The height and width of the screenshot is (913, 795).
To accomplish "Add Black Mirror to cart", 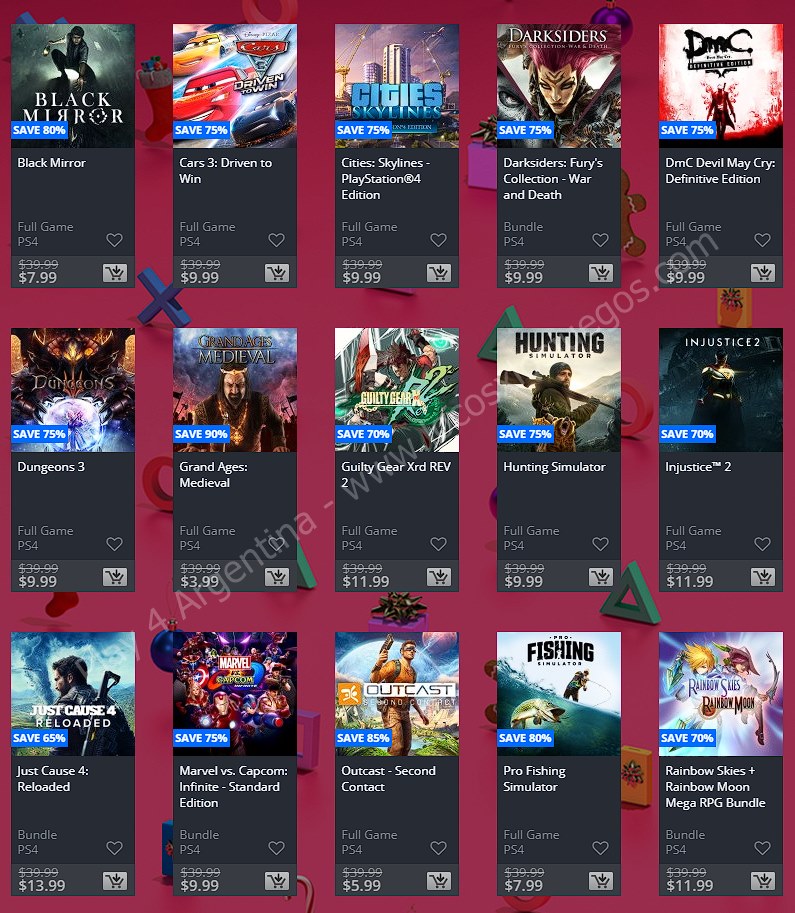I will 115,273.
